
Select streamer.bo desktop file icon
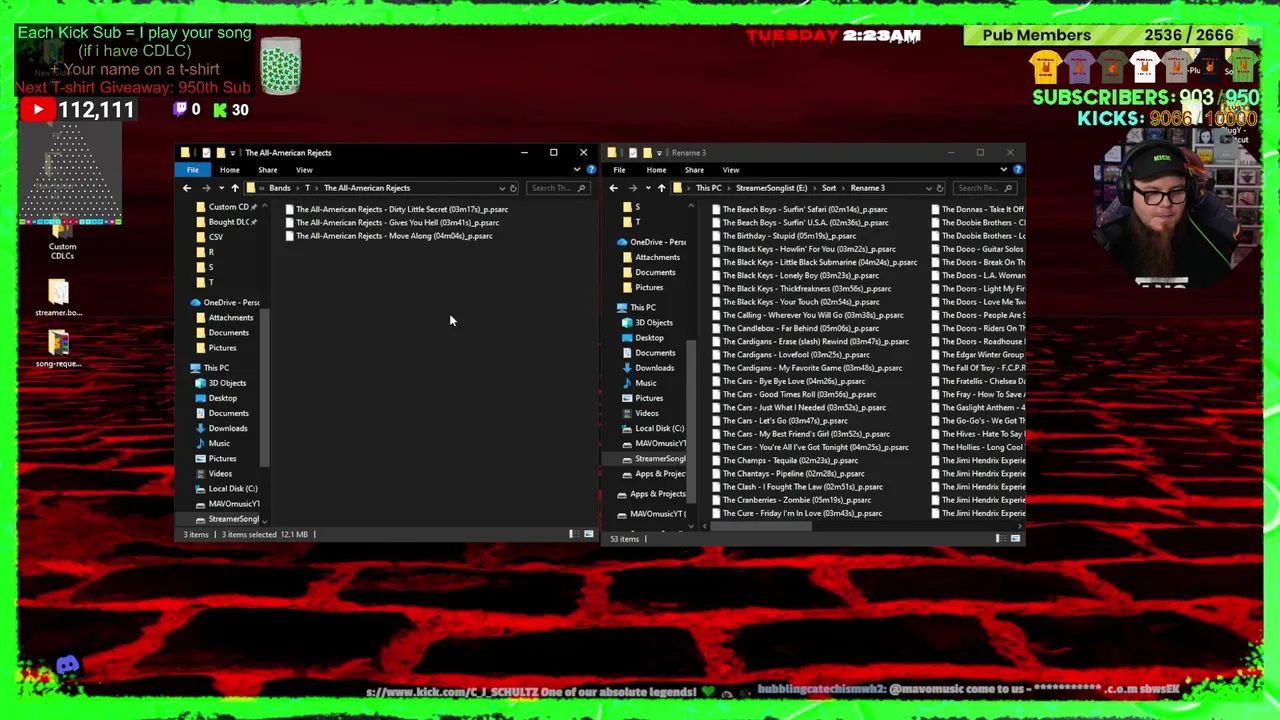pos(58,298)
